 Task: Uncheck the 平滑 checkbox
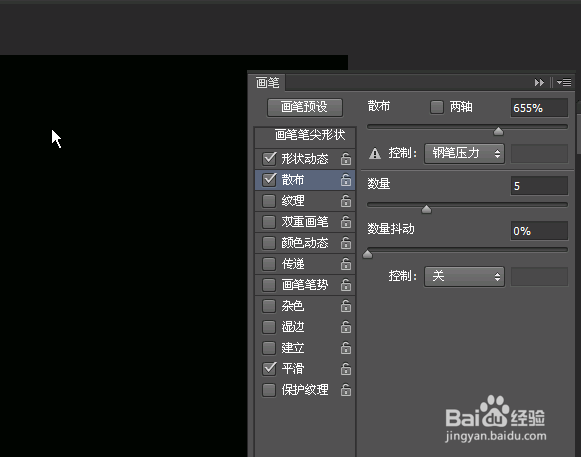point(269,369)
